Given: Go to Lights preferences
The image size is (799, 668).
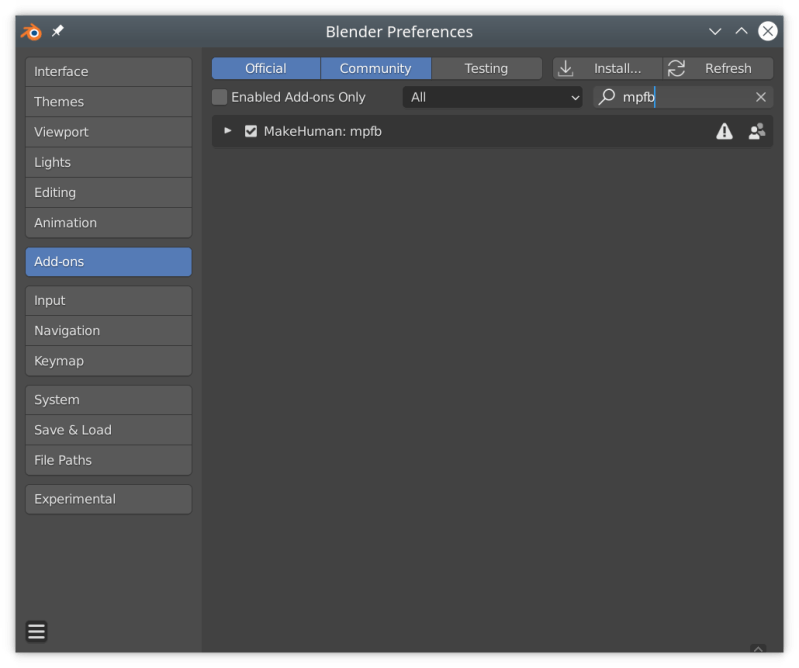Looking at the screenshot, I should coord(109,162).
